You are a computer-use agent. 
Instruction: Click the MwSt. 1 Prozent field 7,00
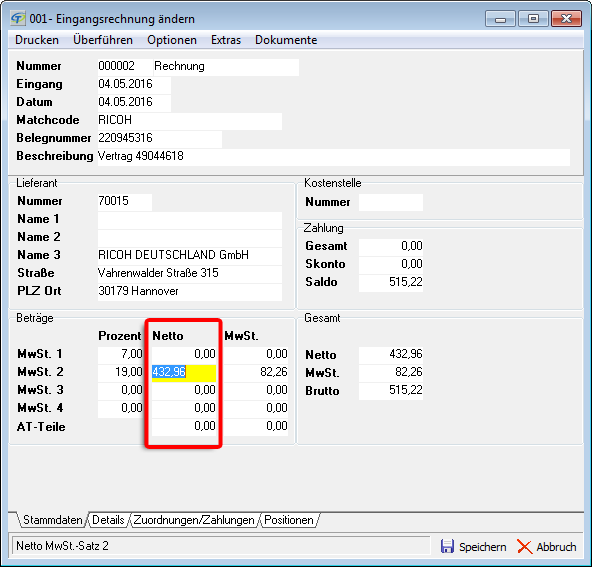(120, 354)
